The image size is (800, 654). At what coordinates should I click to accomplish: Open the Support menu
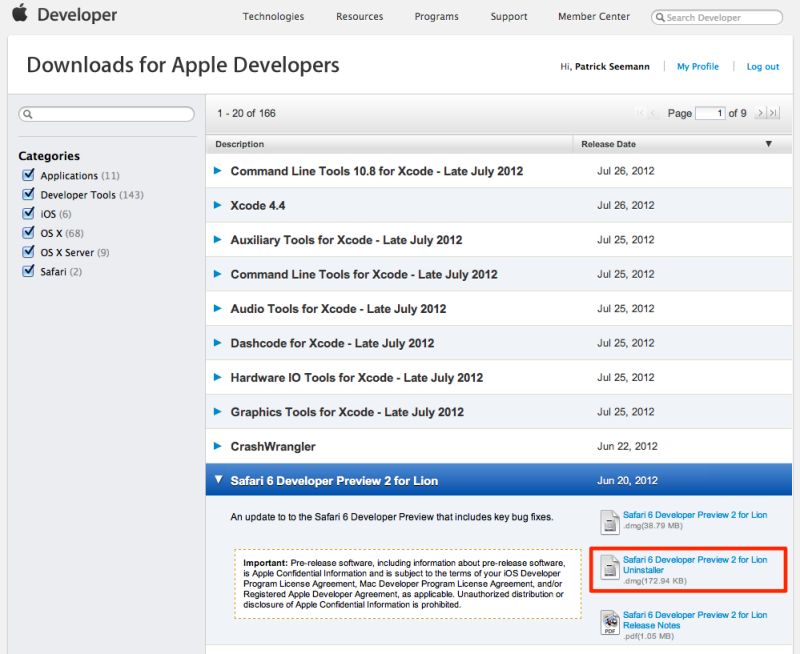pyautogui.click(x=509, y=16)
